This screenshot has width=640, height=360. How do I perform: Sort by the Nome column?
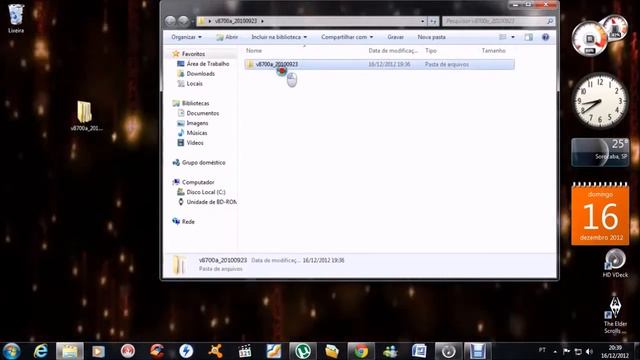(x=254, y=51)
